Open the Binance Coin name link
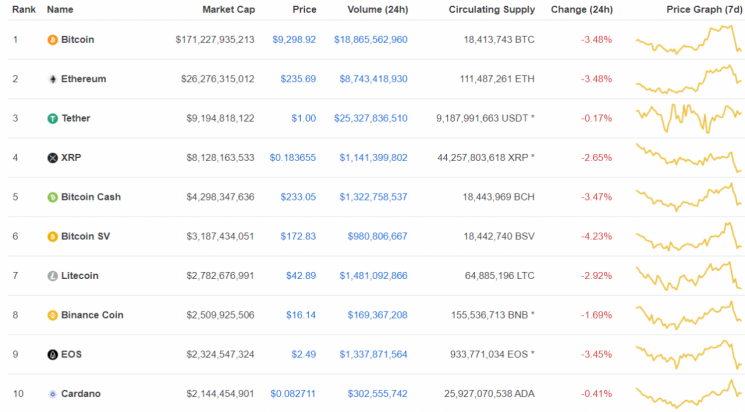 (x=92, y=315)
